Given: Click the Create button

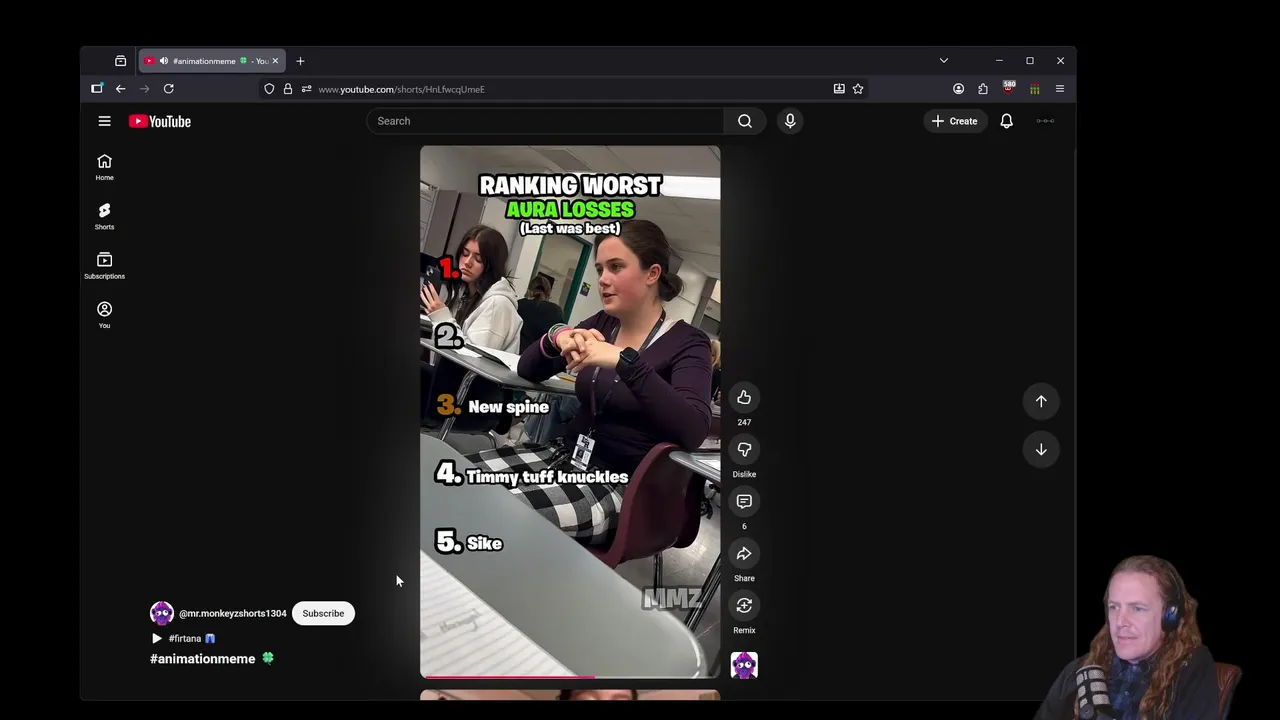Looking at the screenshot, I should [x=955, y=121].
